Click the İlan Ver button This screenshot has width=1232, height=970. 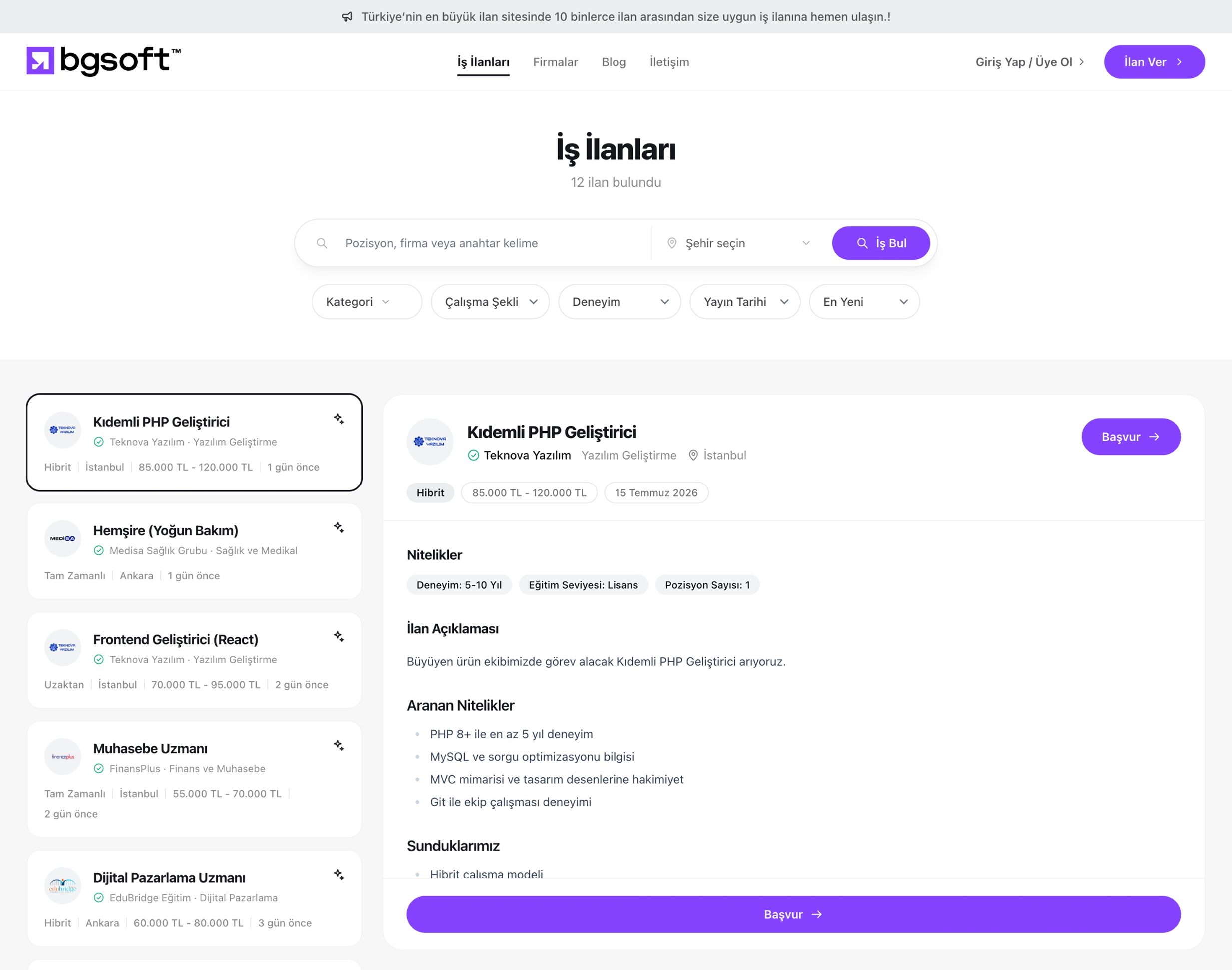coord(1154,62)
